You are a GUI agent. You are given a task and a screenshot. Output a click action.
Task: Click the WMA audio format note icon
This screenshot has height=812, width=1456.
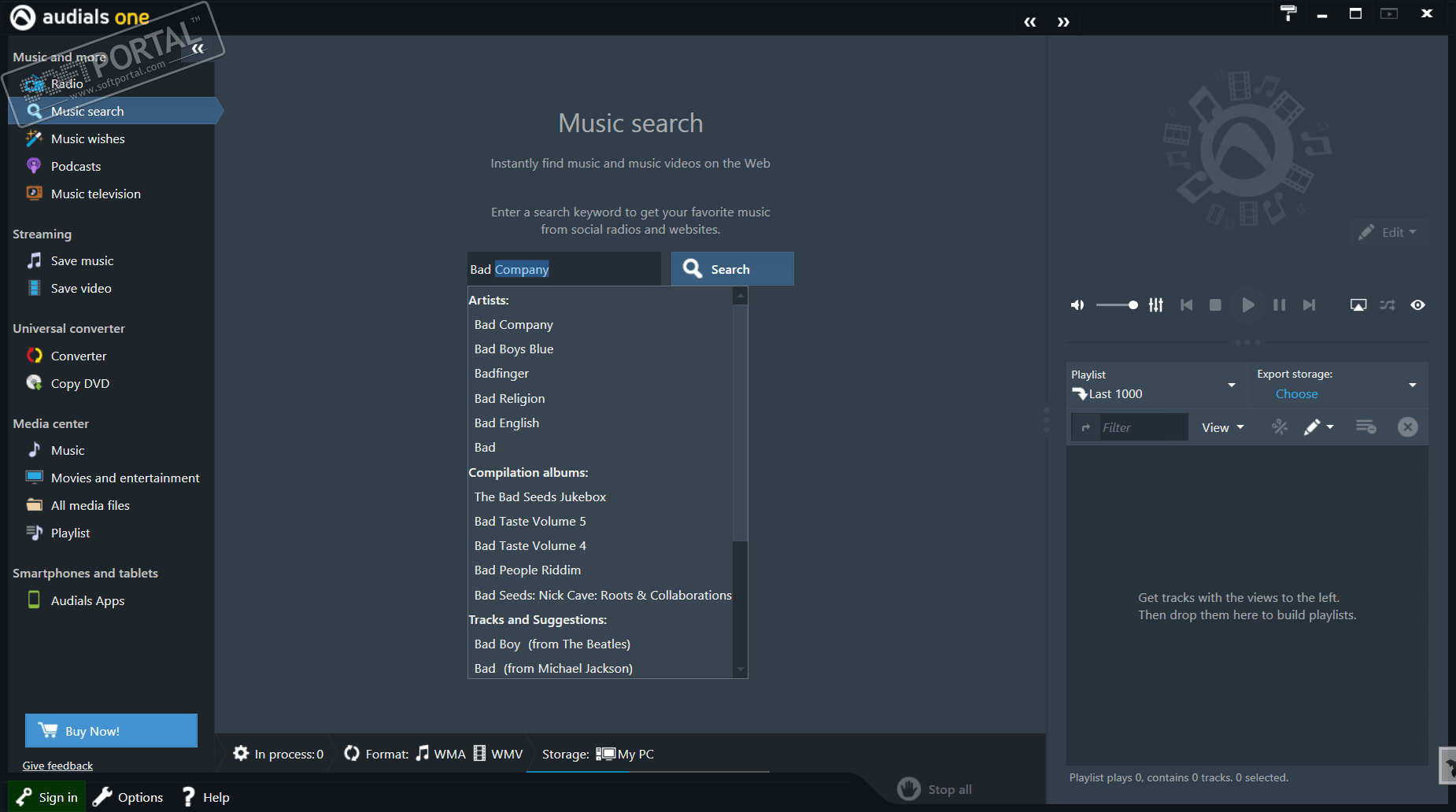[x=423, y=753]
